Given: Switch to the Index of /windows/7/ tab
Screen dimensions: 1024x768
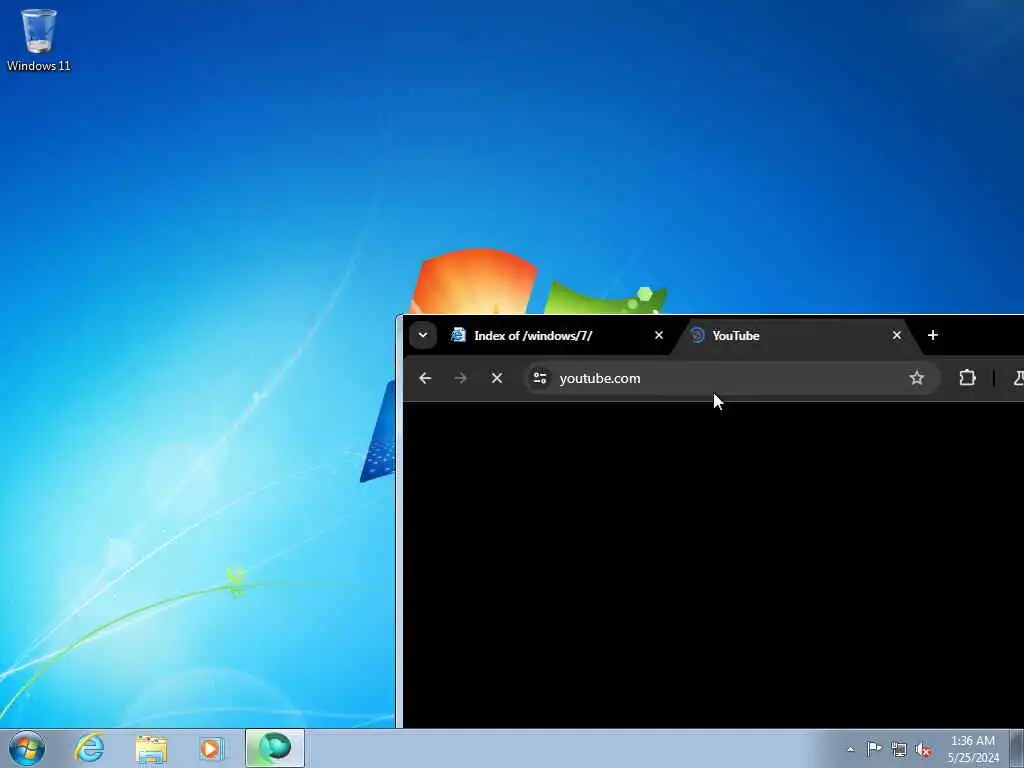Looking at the screenshot, I should tap(557, 336).
